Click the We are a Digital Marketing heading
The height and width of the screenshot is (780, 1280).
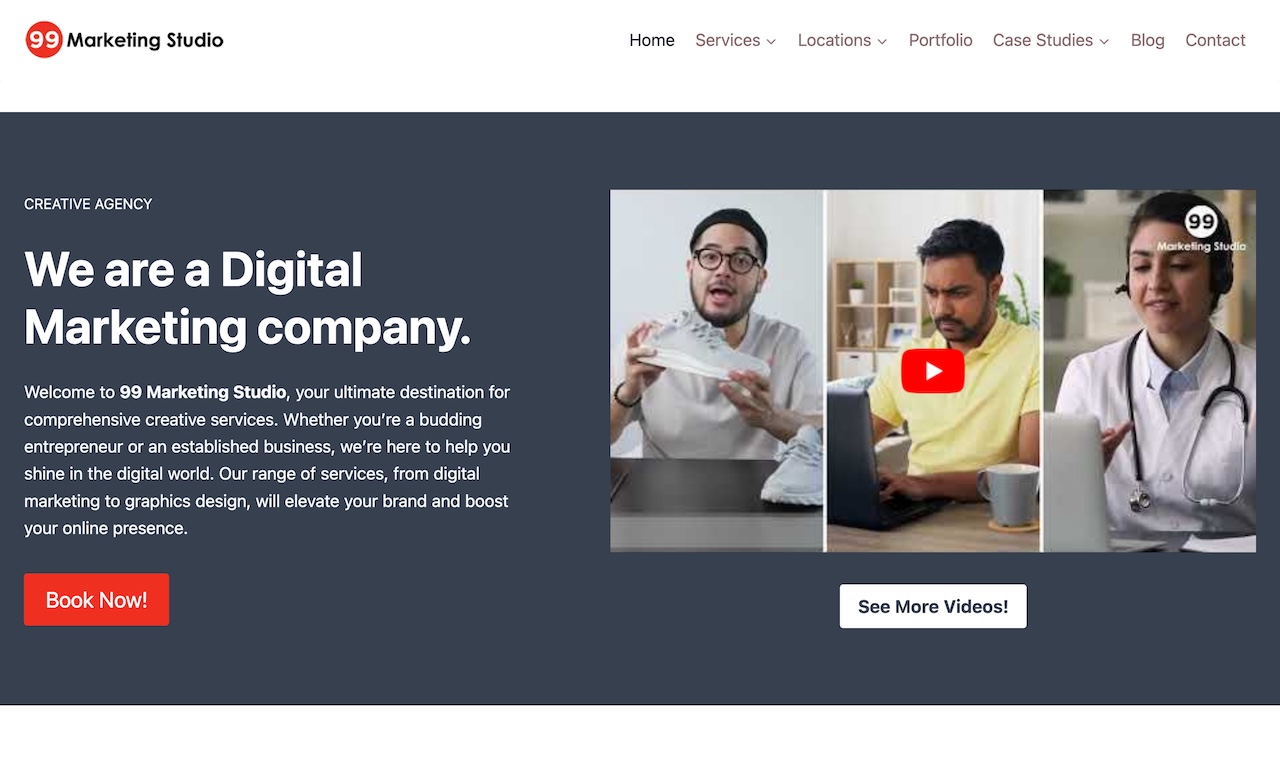(247, 298)
